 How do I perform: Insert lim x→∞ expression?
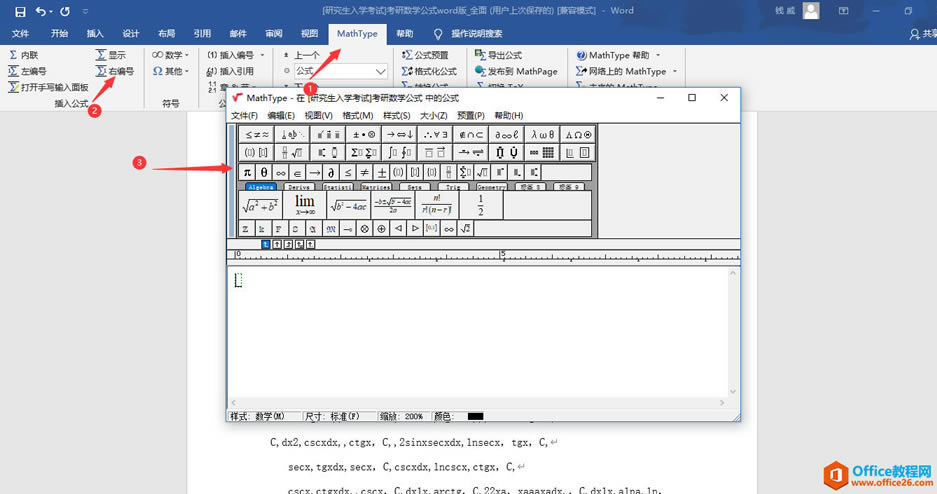[305, 205]
